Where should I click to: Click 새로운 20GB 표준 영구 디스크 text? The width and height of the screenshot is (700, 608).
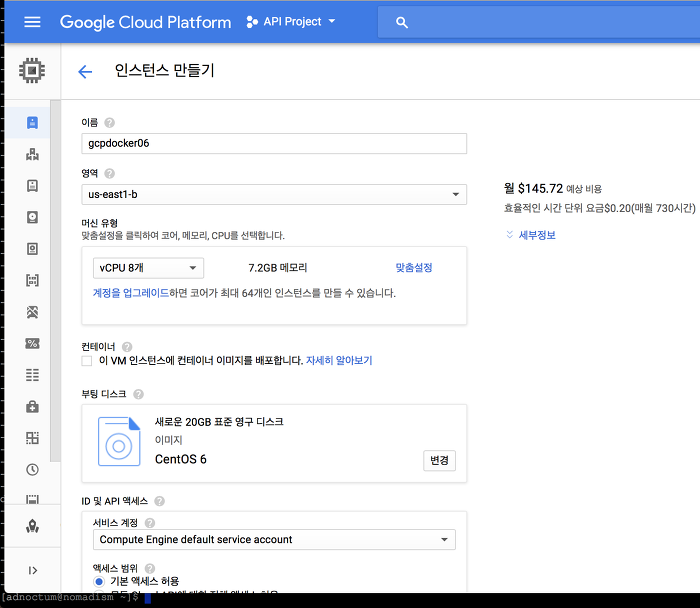219,422
